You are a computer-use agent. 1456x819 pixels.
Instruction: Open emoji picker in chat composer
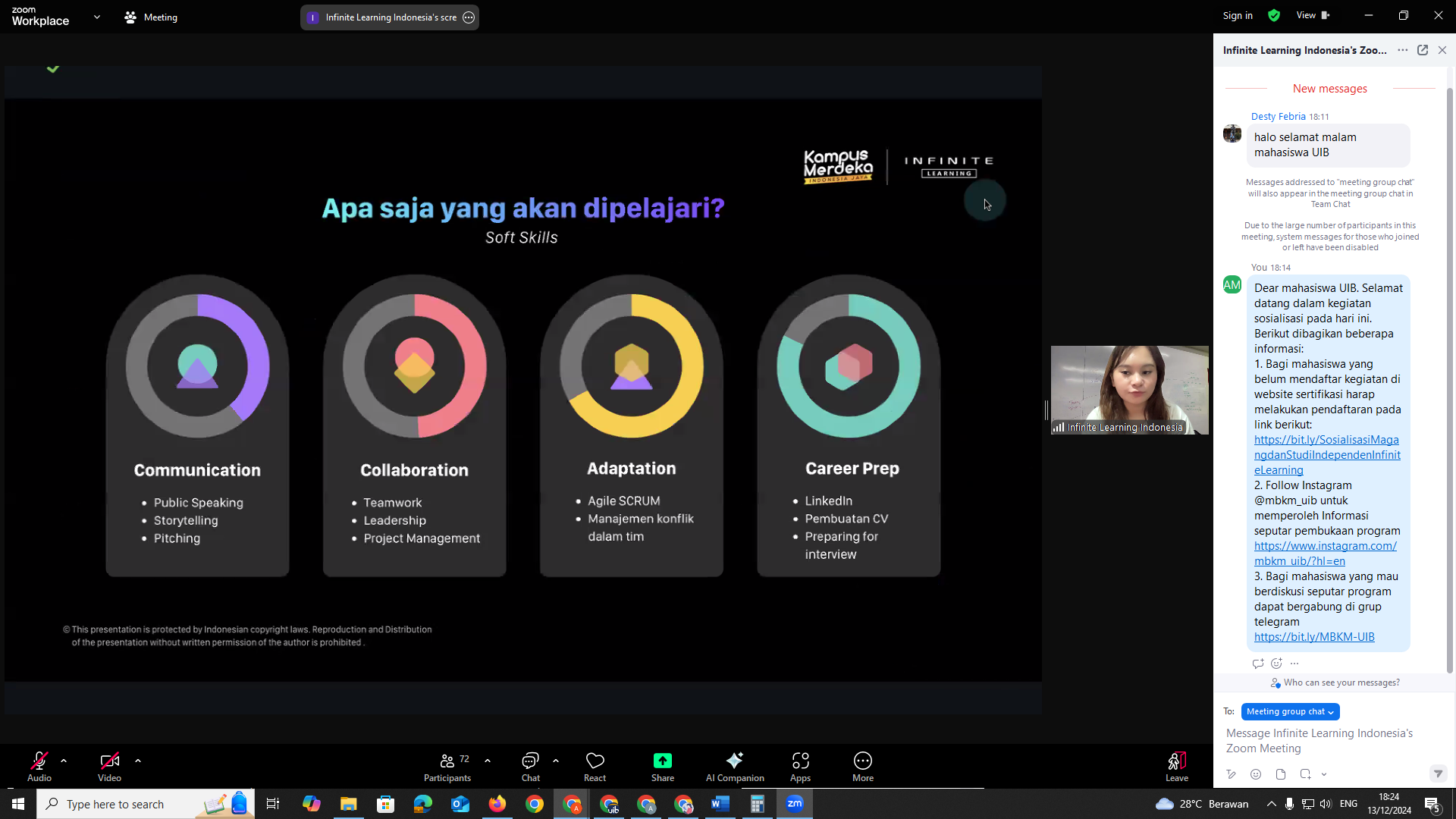click(x=1256, y=774)
